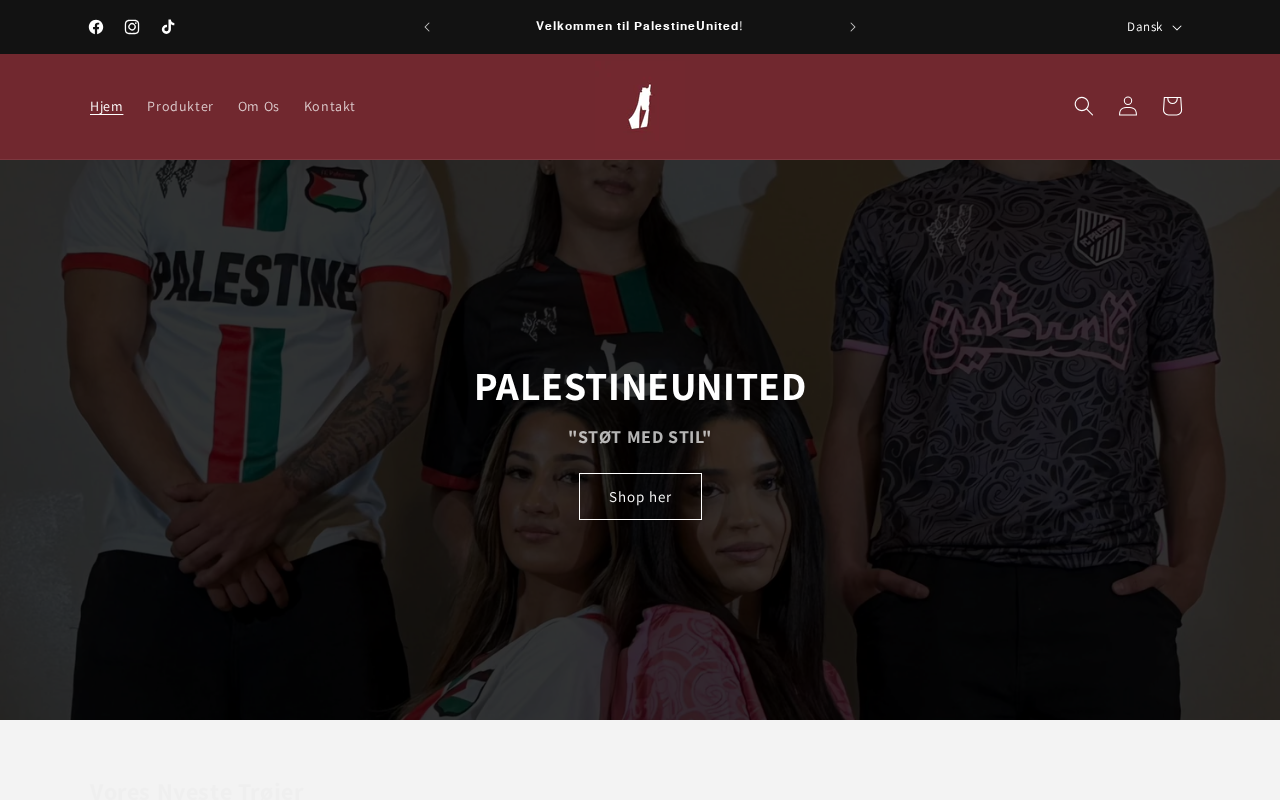
Task: Open the account login icon
Action: click(1128, 106)
